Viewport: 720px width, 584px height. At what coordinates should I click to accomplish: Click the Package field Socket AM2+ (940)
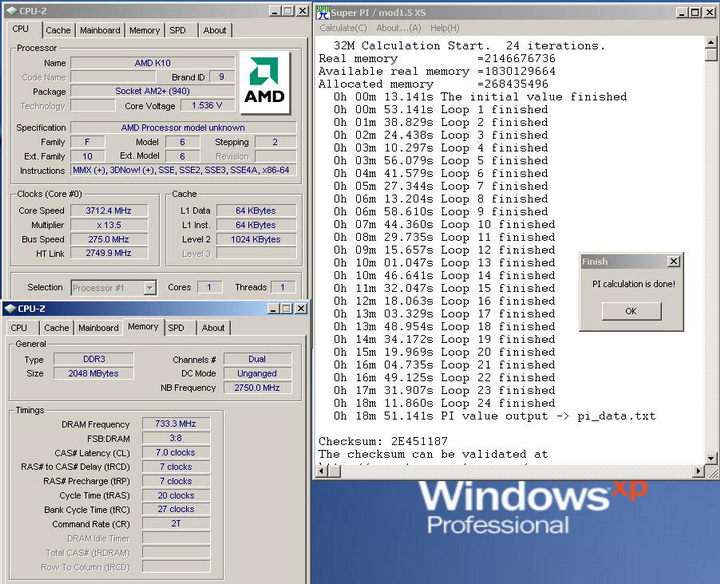pos(152,91)
